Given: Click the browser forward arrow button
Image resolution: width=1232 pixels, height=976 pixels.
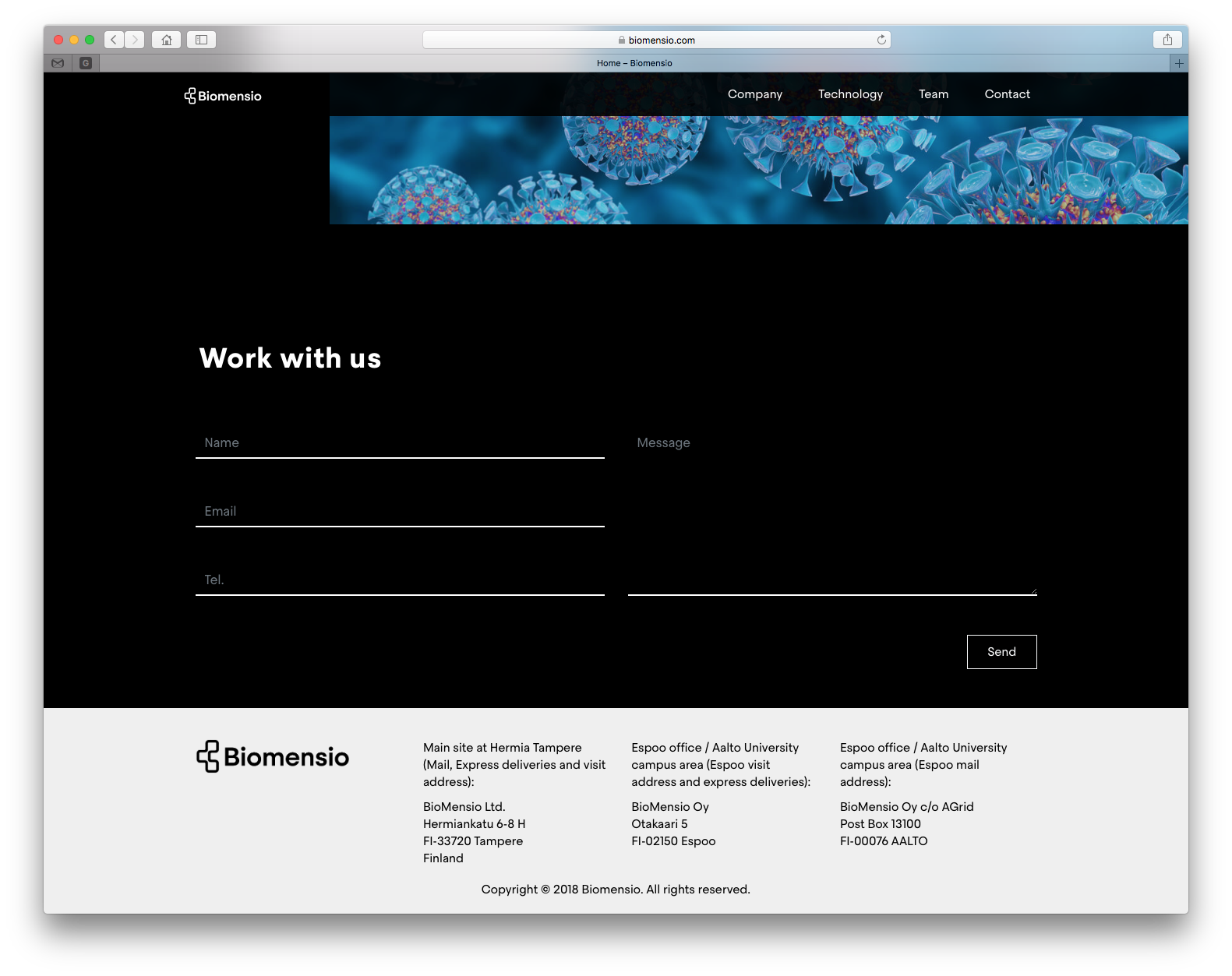Looking at the screenshot, I should (x=135, y=40).
